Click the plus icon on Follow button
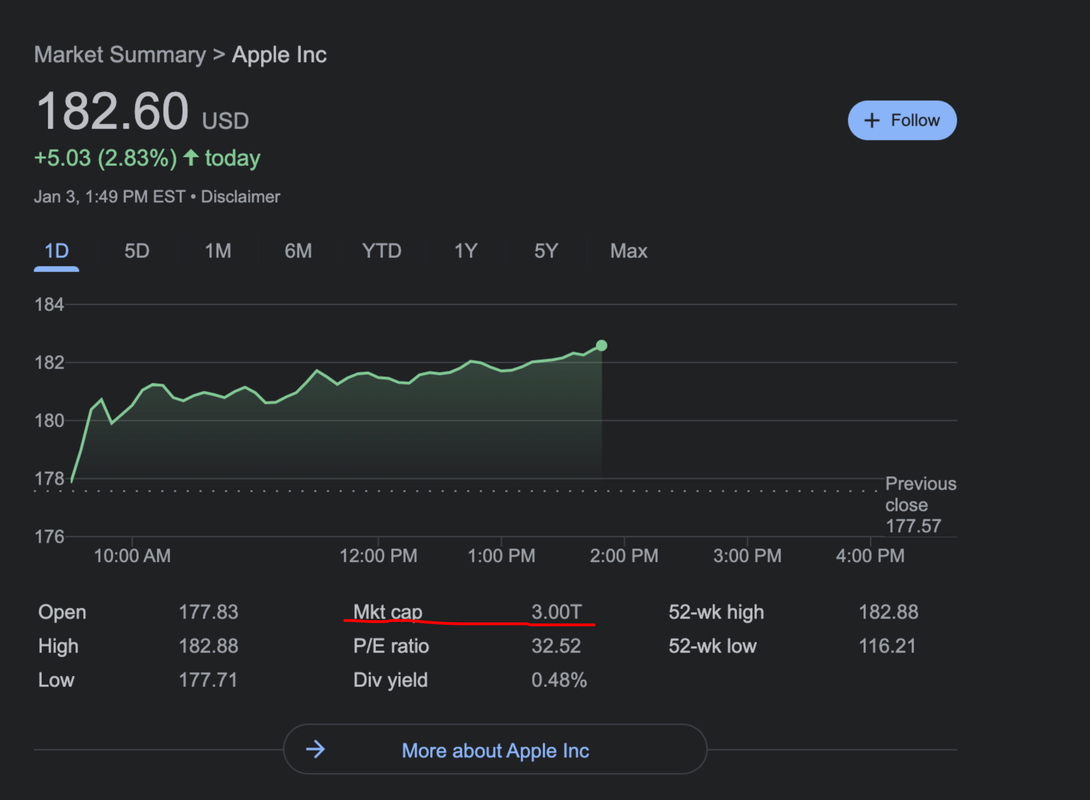 [872, 121]
